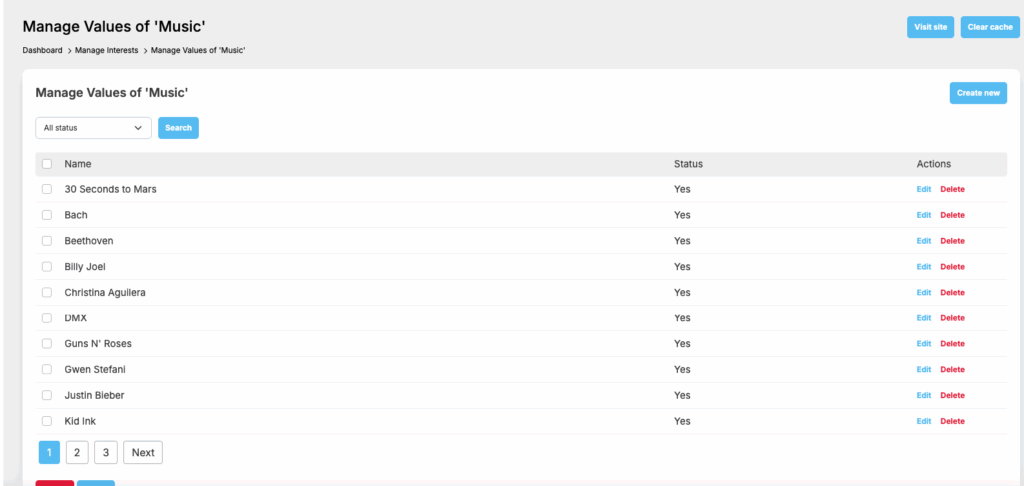Navigate to Manage Interests breadcrumb
This screenshot has width=1024, height=486.
[107, 50]
